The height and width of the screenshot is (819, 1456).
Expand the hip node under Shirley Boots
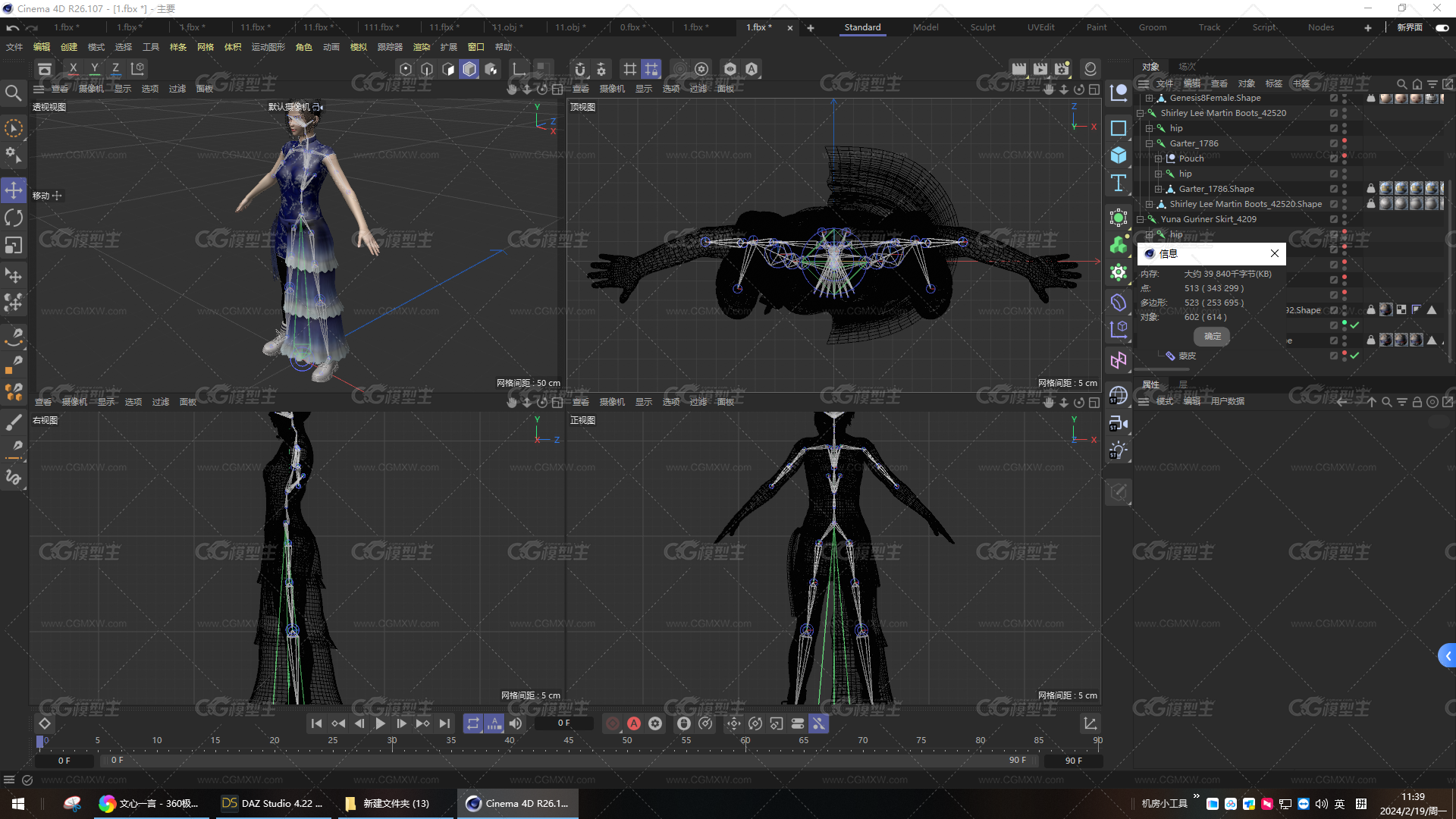click(1149, 128)
